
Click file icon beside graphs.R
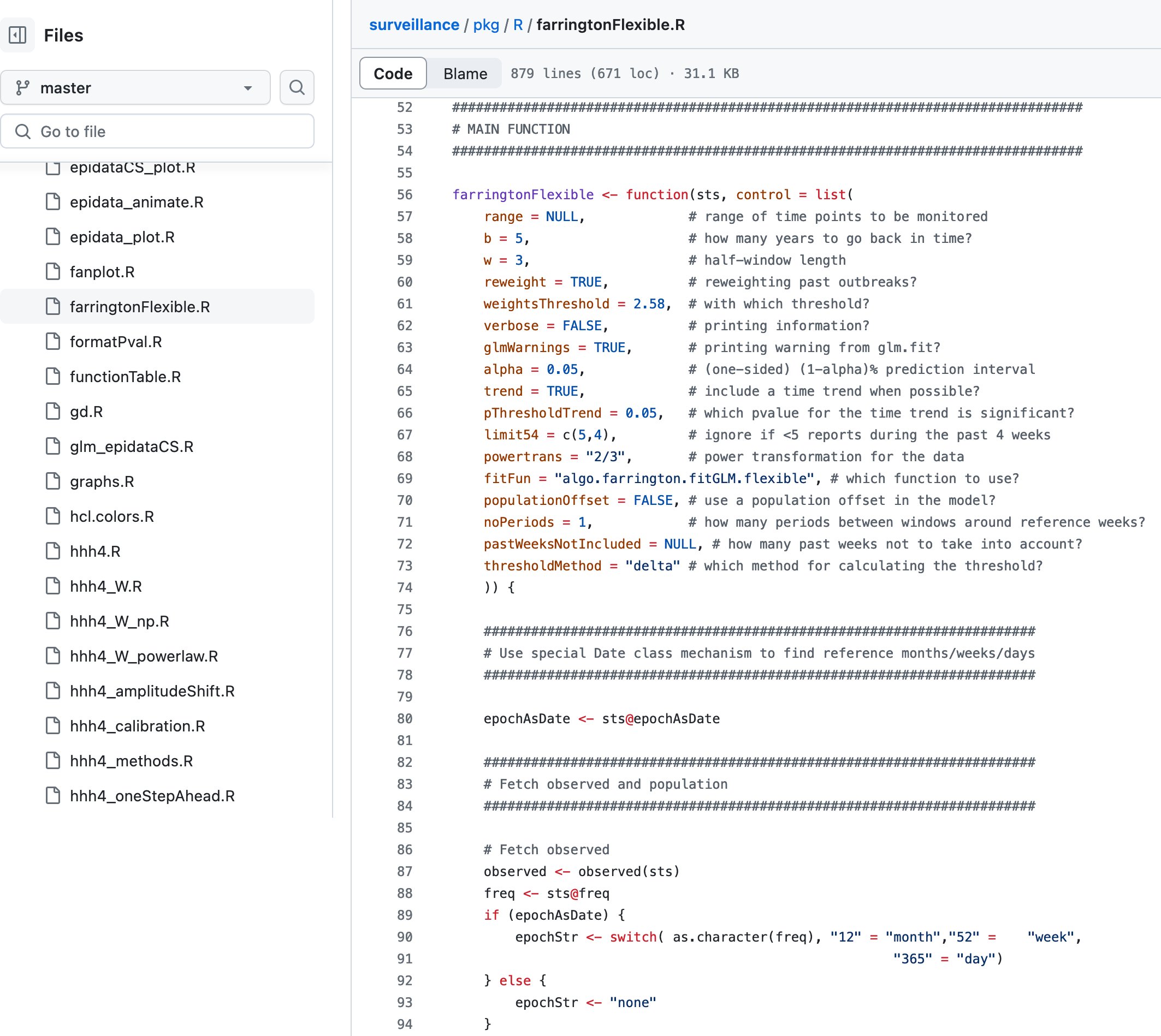[x=53, y=481]
